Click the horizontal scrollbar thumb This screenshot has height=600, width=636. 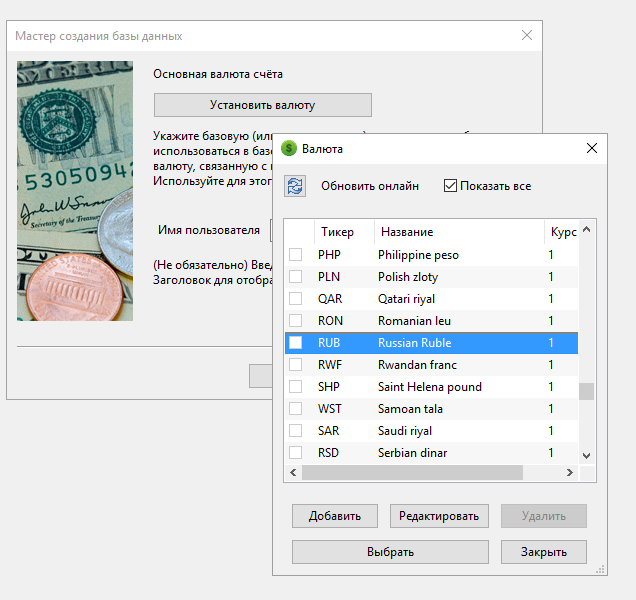click(413, 473)
